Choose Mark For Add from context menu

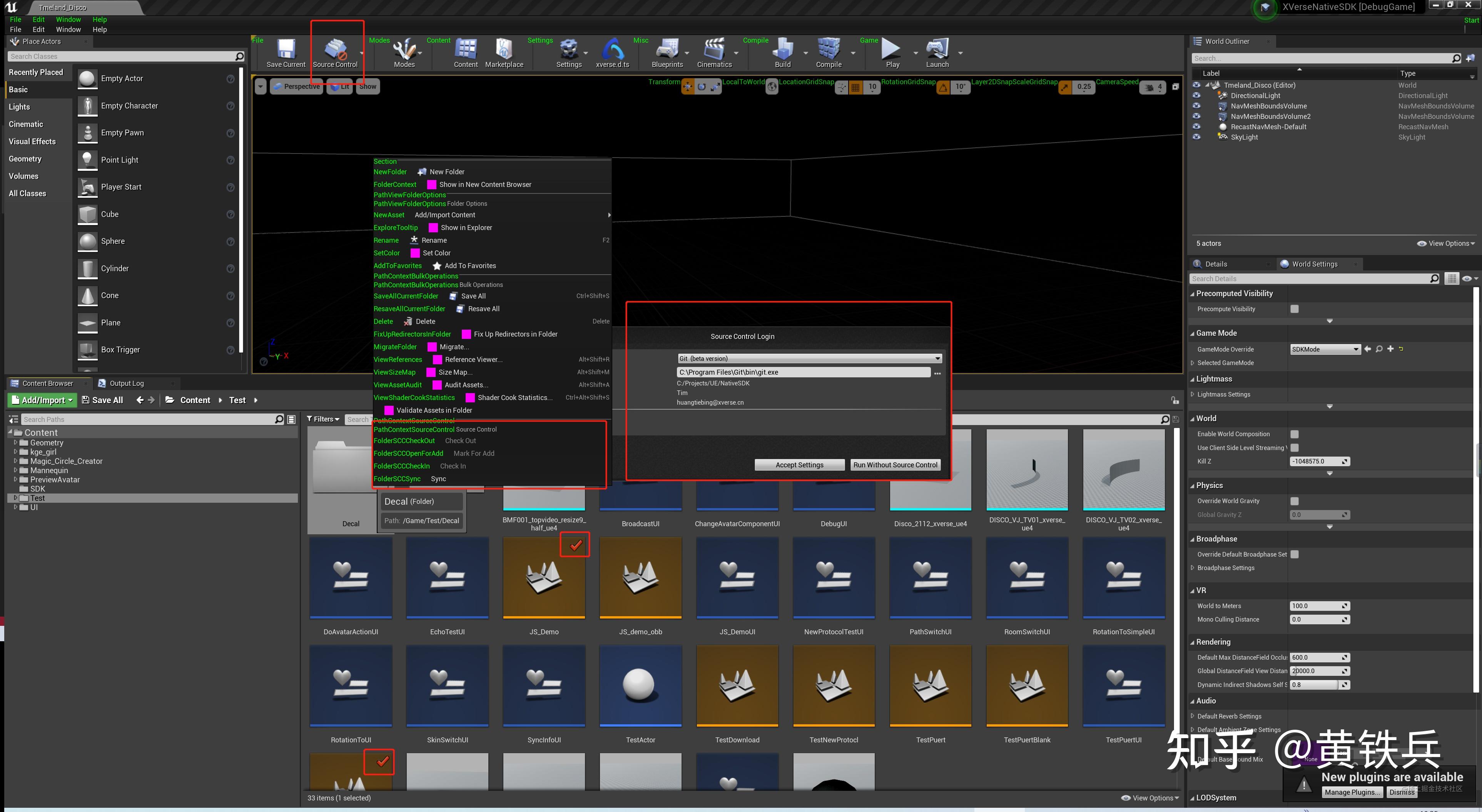click(x=473, y=453)
